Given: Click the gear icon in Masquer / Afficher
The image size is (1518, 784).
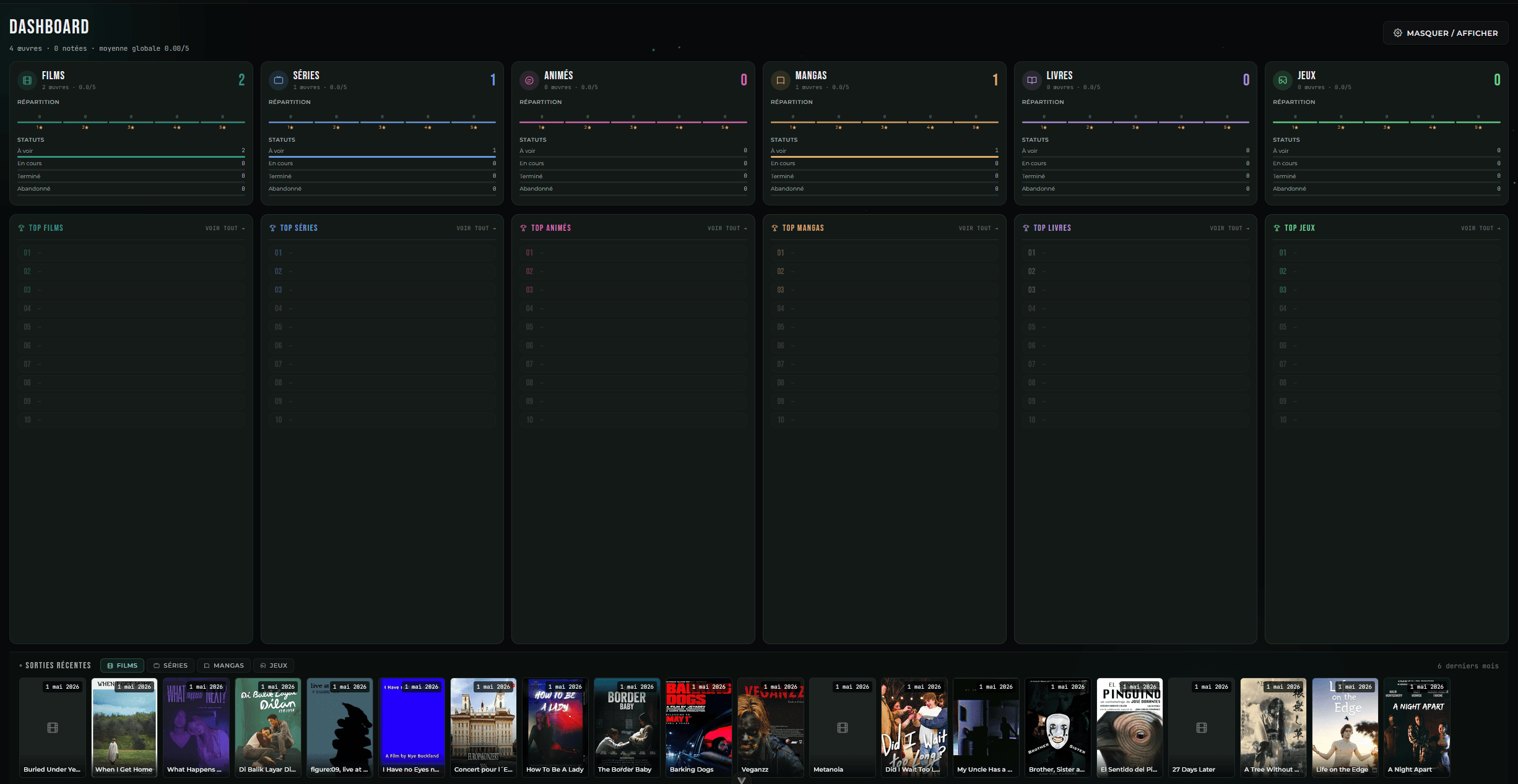Looking at the screenshot, I should [x=1397, y=33].
